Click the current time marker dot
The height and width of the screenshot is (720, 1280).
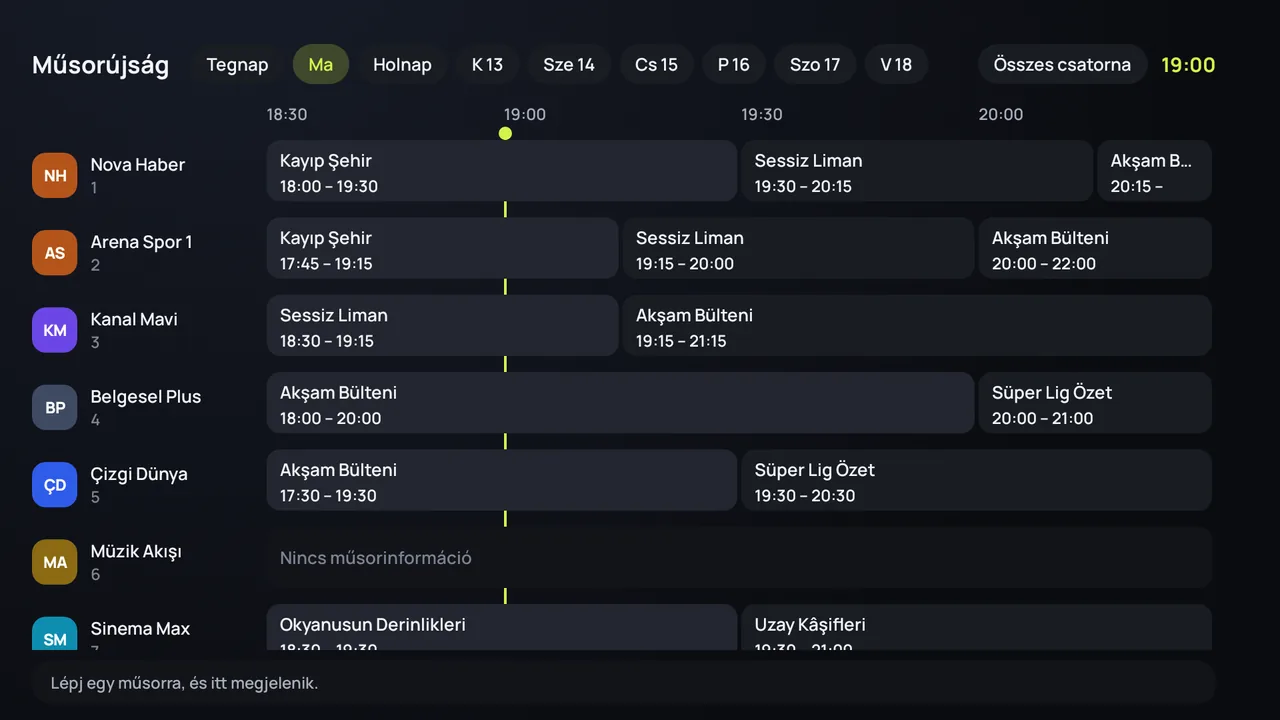pyautogui.click(x=505, y=133)
